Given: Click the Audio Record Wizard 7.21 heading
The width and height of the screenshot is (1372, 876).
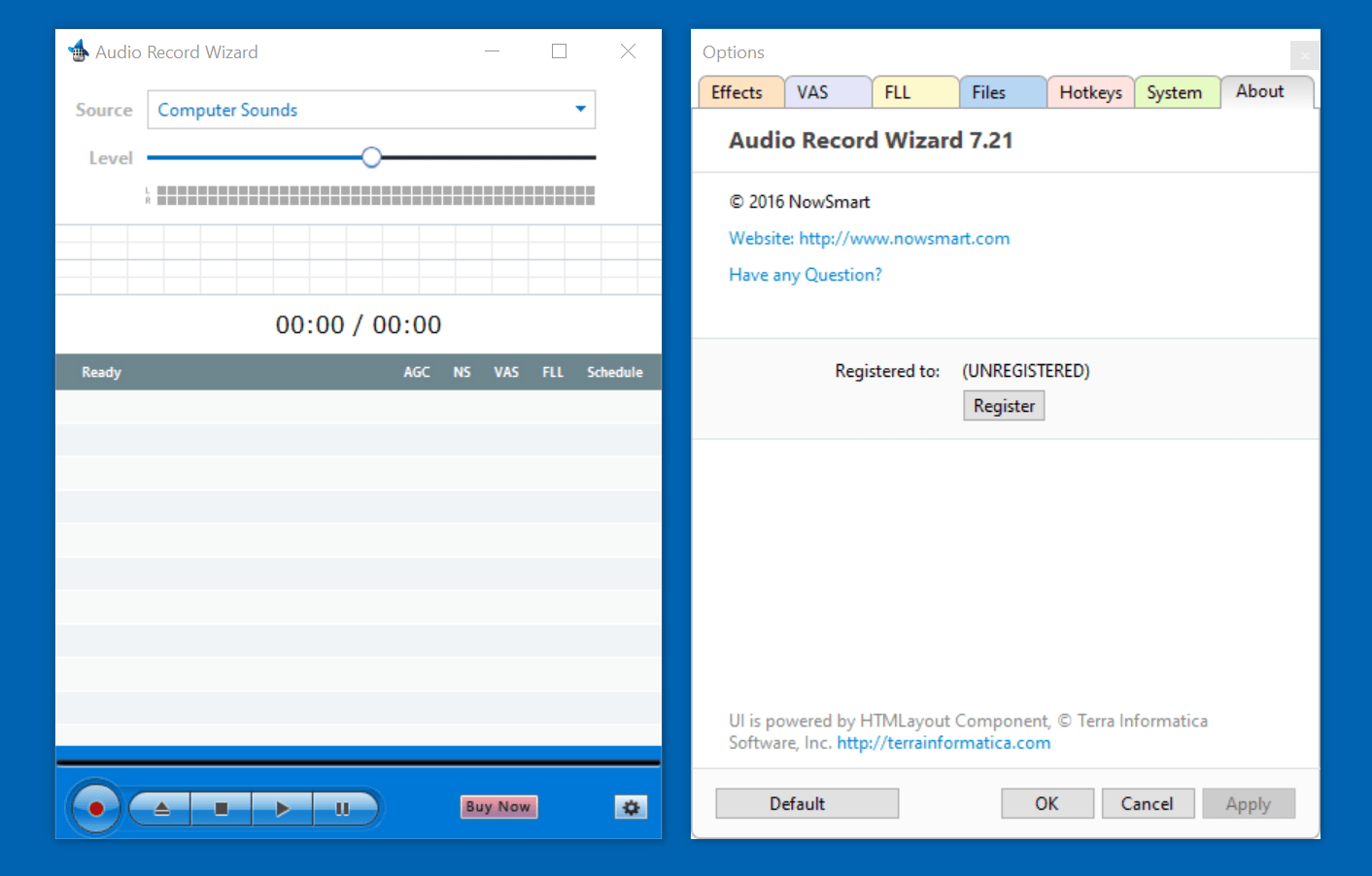Looking at the screenshot, I should [x=871, y=141].
